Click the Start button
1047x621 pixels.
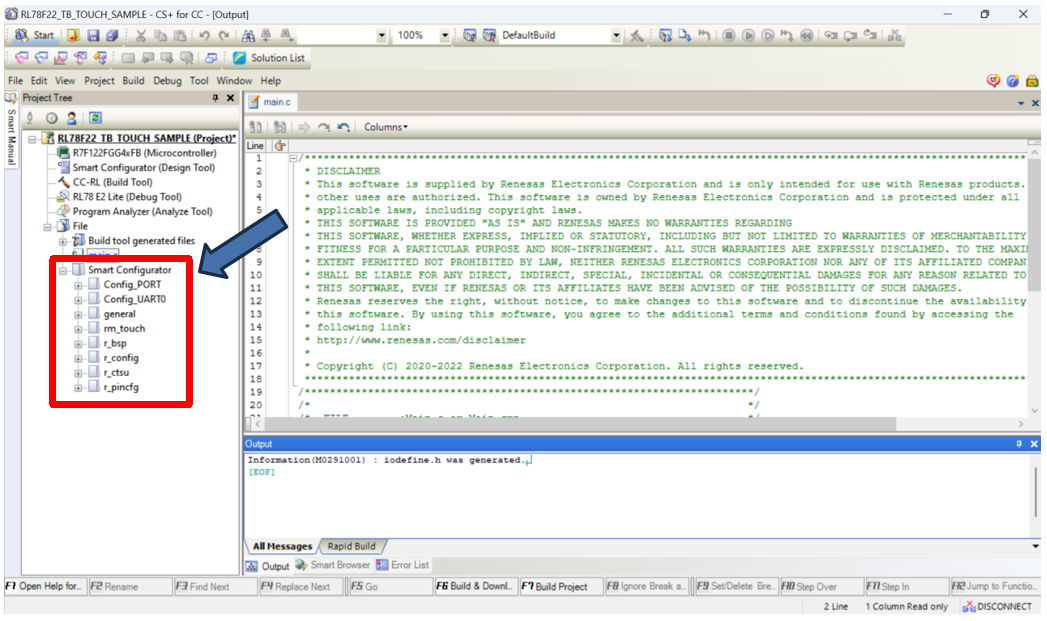pos(35,35)
